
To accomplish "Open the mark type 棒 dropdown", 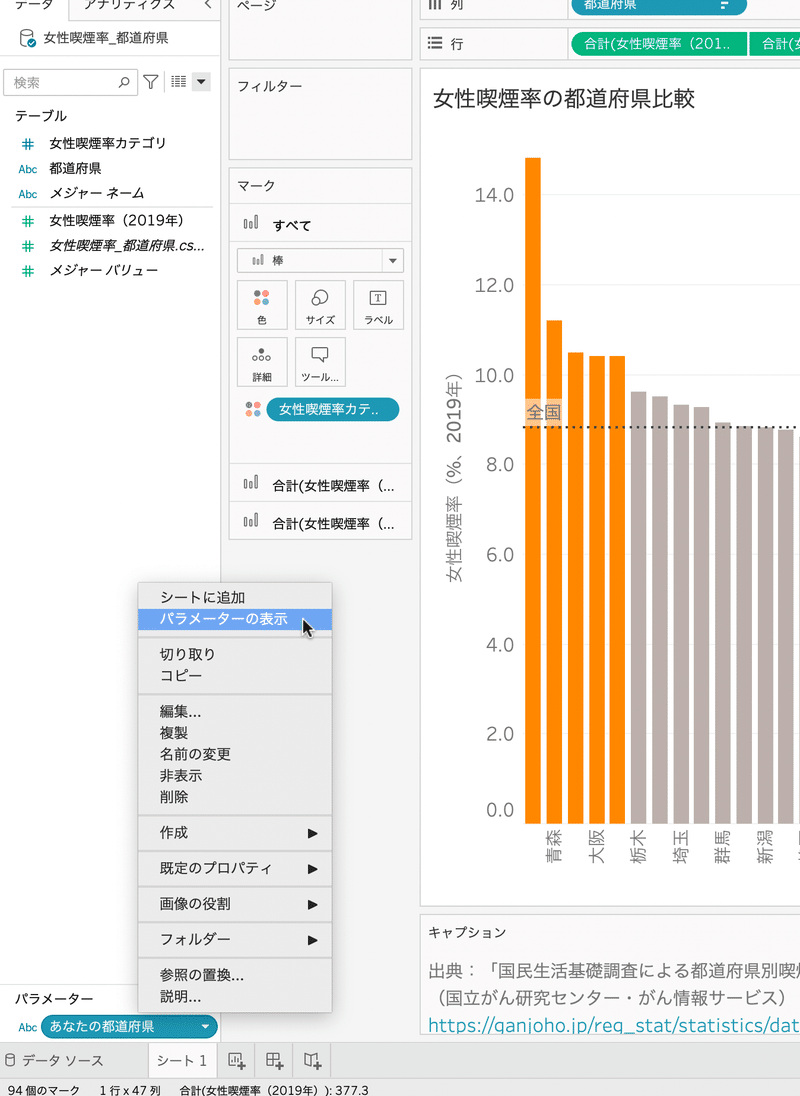I will pyautogui.click(x=393, y=261).
